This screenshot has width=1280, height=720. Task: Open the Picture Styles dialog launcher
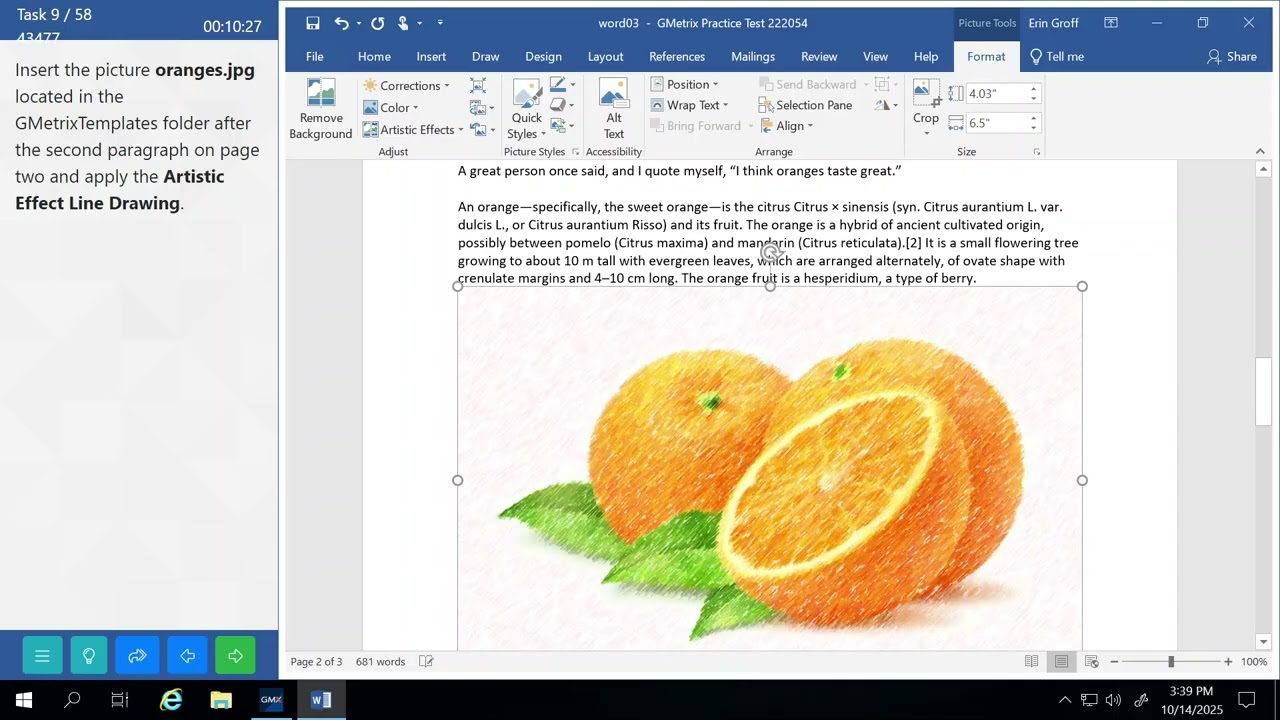[x=575, y=152]
